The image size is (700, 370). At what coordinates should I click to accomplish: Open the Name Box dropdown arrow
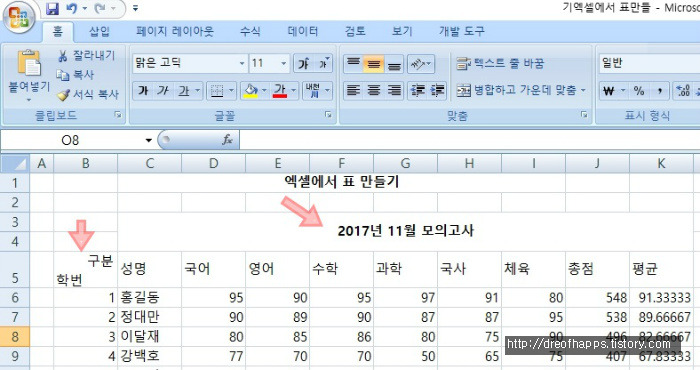(149, 140)
